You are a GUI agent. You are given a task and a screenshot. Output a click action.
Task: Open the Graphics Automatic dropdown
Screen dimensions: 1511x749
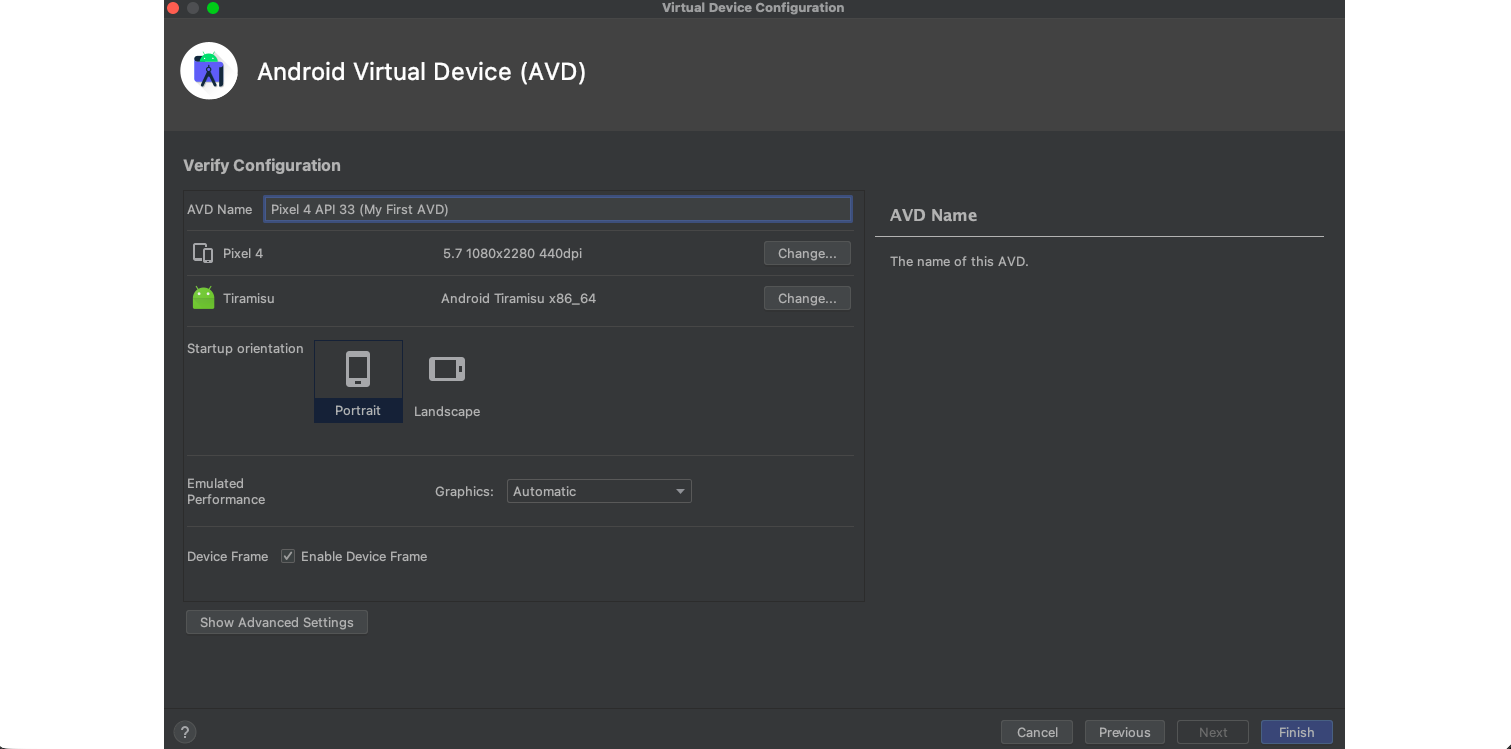(x=599, y=491)
